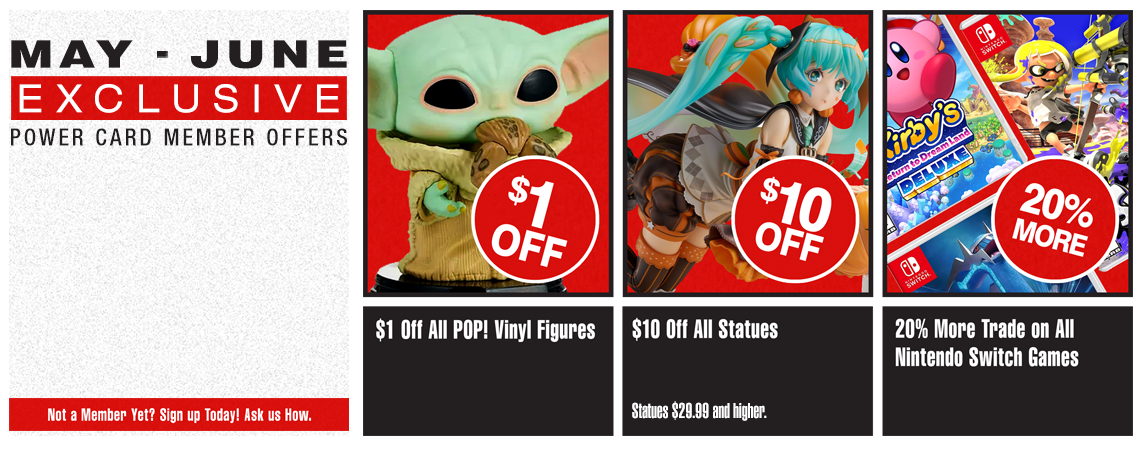The height and width of the screenshot is (450, 1140).
Task: Click the top Nintendo Switch logo
Action: coord(987,37)
